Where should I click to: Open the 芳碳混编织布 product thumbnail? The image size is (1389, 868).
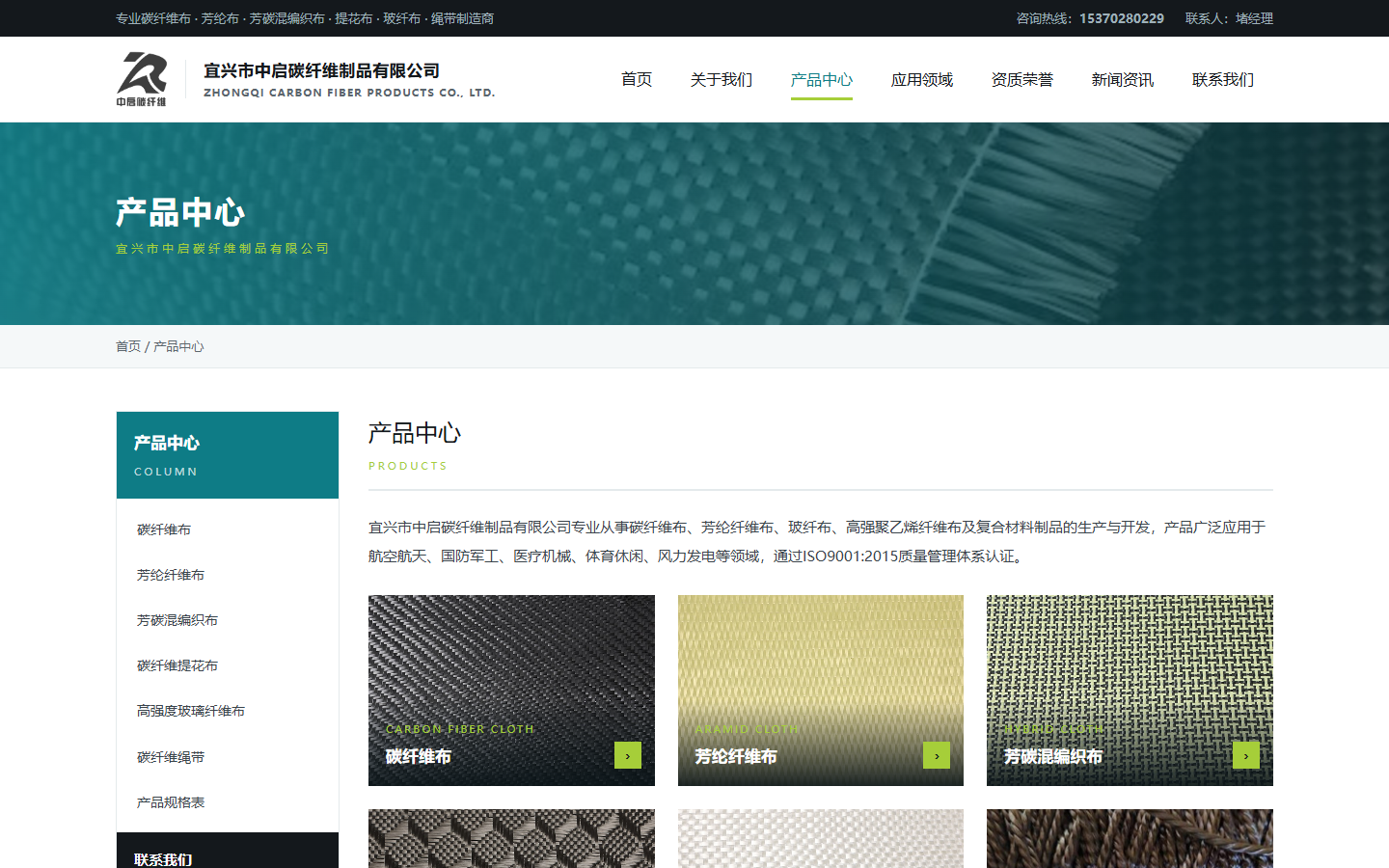[x=1130, y=691]
